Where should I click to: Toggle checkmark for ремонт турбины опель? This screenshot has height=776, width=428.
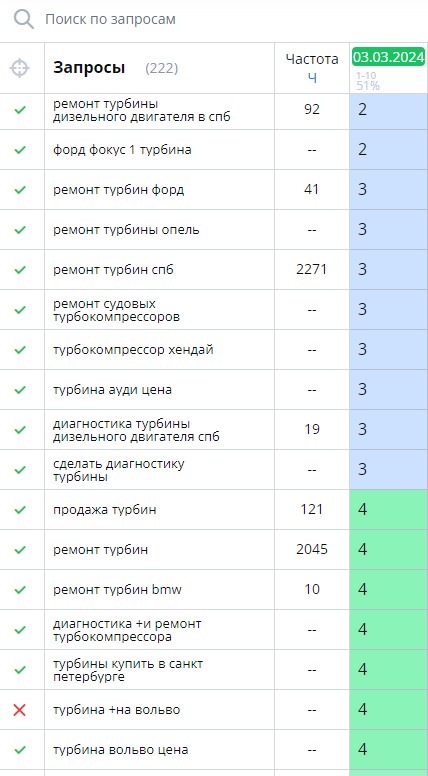point(20,230)
